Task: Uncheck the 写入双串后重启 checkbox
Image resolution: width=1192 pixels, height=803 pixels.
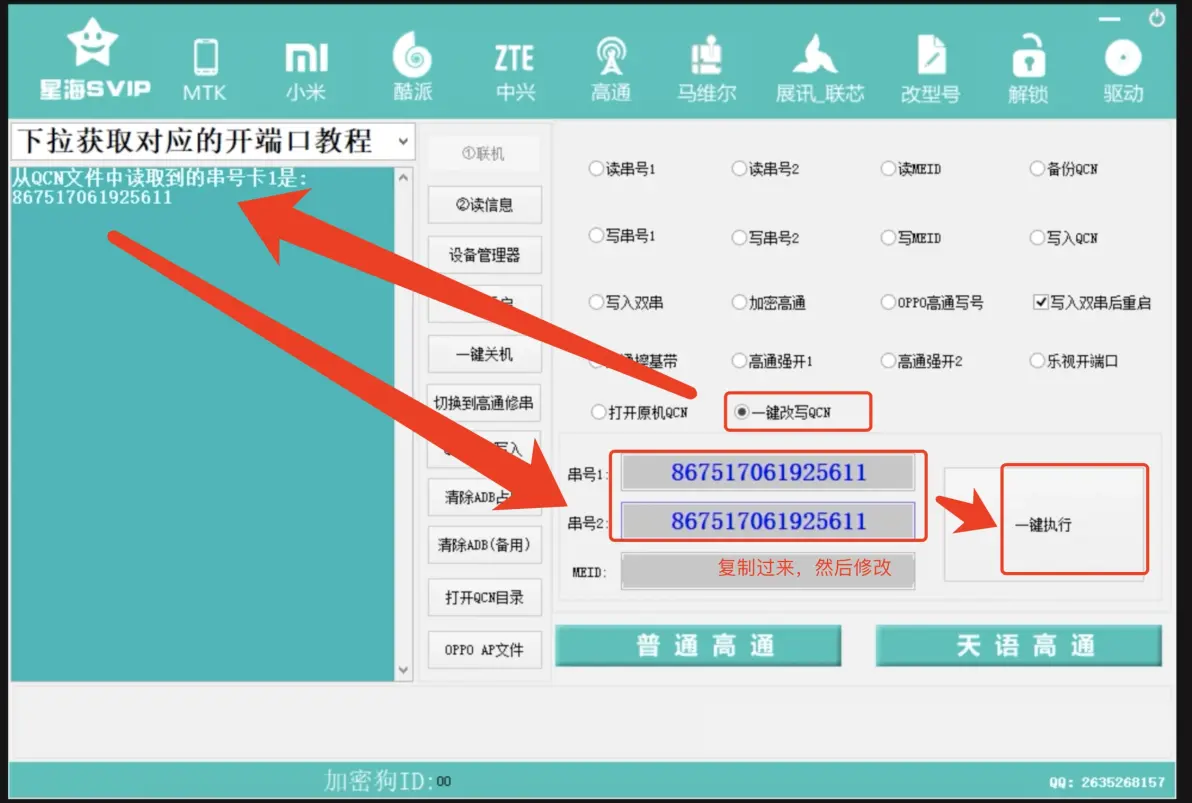Action: 1040,302
